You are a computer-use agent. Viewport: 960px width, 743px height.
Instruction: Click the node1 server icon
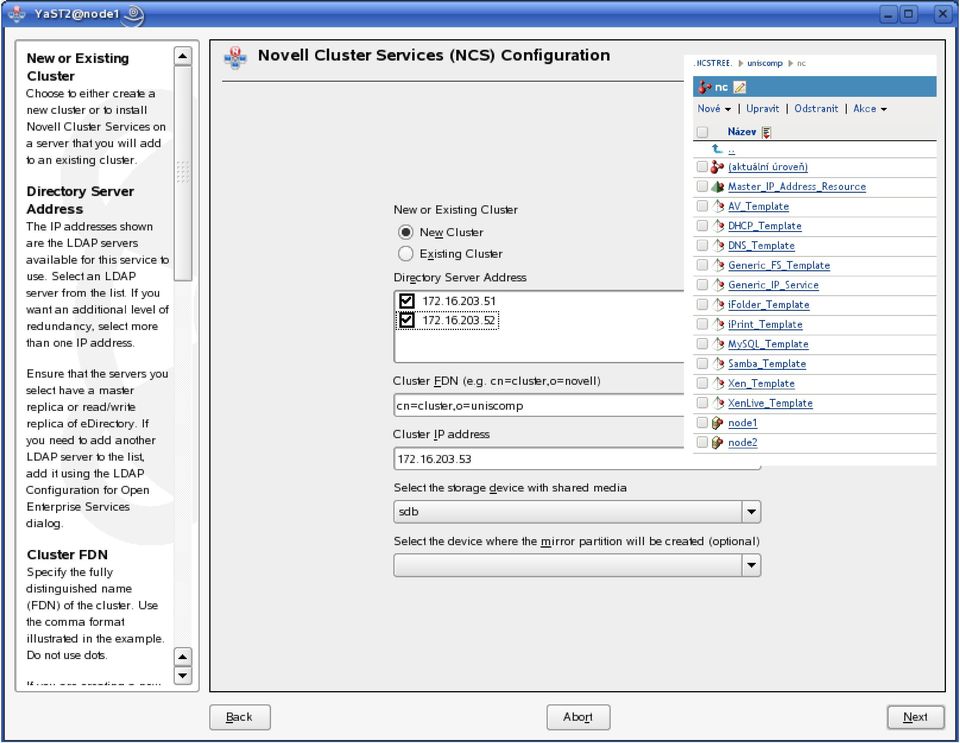point(717,423)
